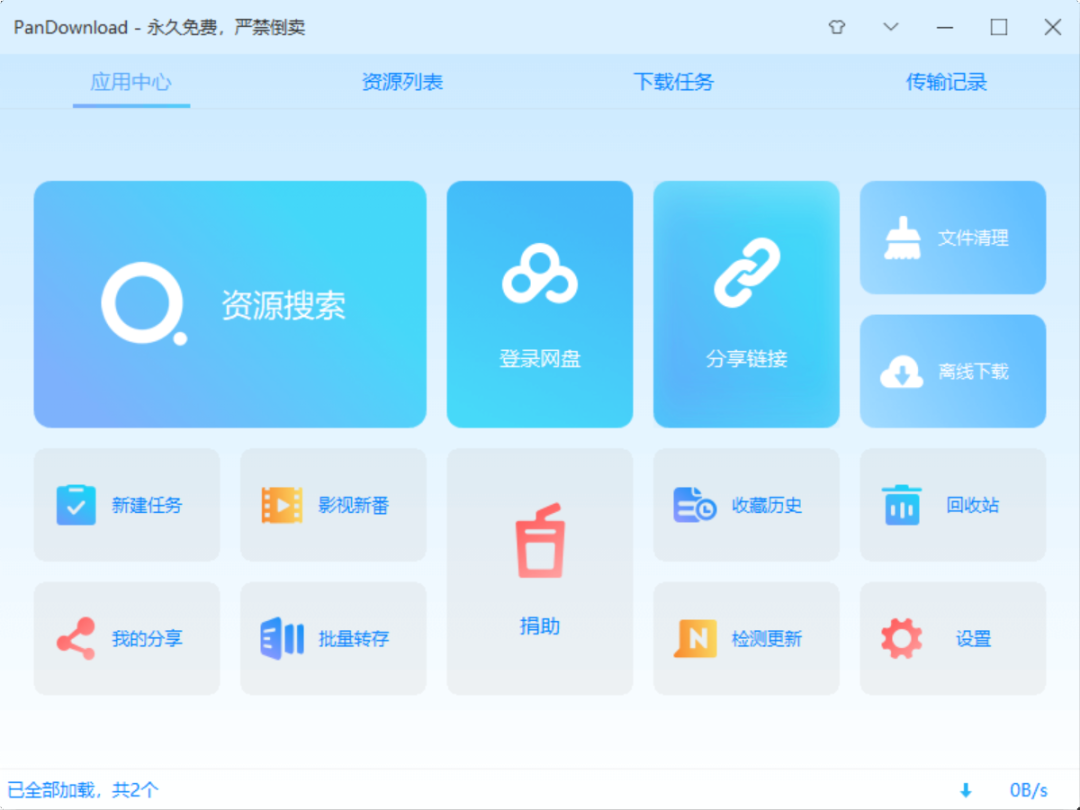The height and width of the screenshot is (810, 1080).
Task: Switch to the 传输记录 tab
Action: point(946,82)
